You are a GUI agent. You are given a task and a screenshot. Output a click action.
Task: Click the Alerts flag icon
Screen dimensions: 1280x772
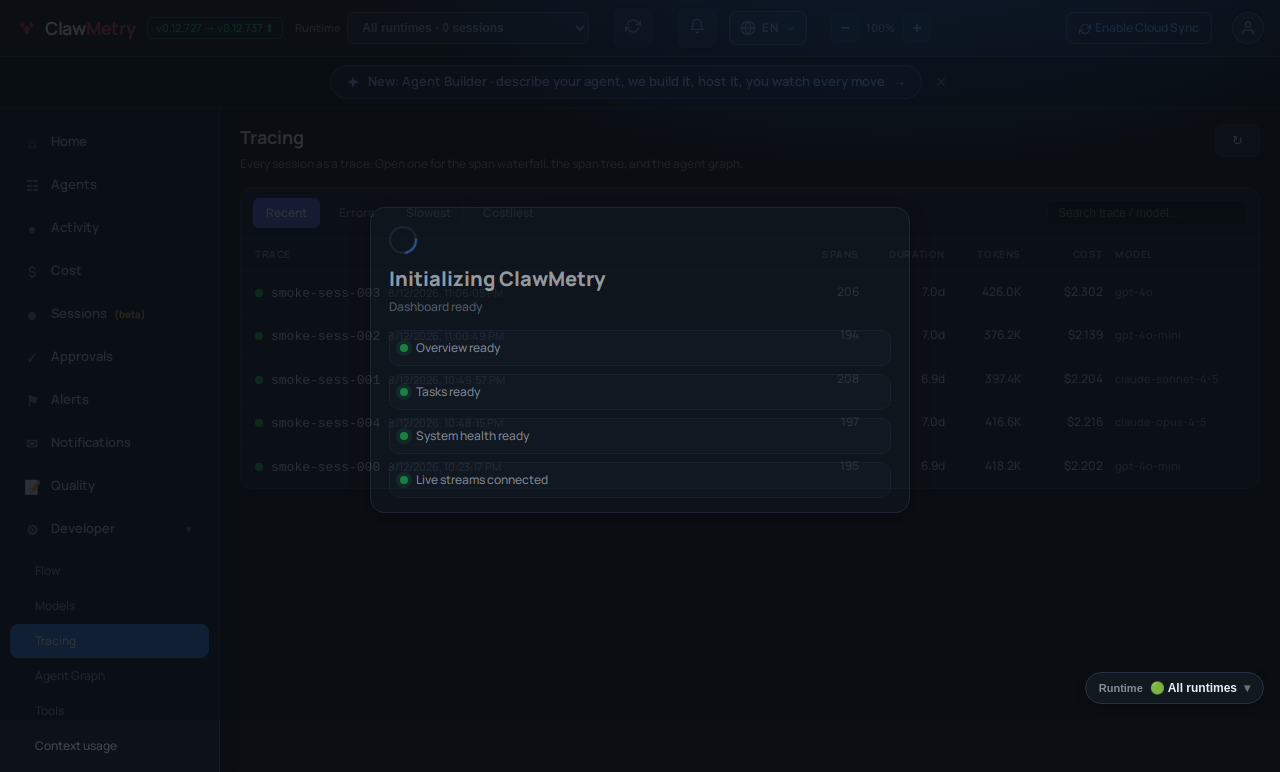pyautogui.click(x=32, y=401)
